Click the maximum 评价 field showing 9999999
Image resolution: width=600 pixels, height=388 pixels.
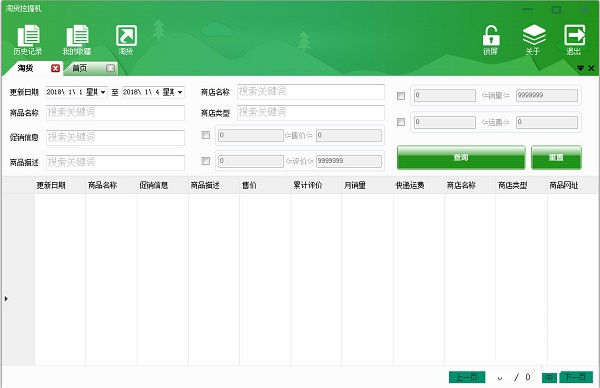point(349,161)
